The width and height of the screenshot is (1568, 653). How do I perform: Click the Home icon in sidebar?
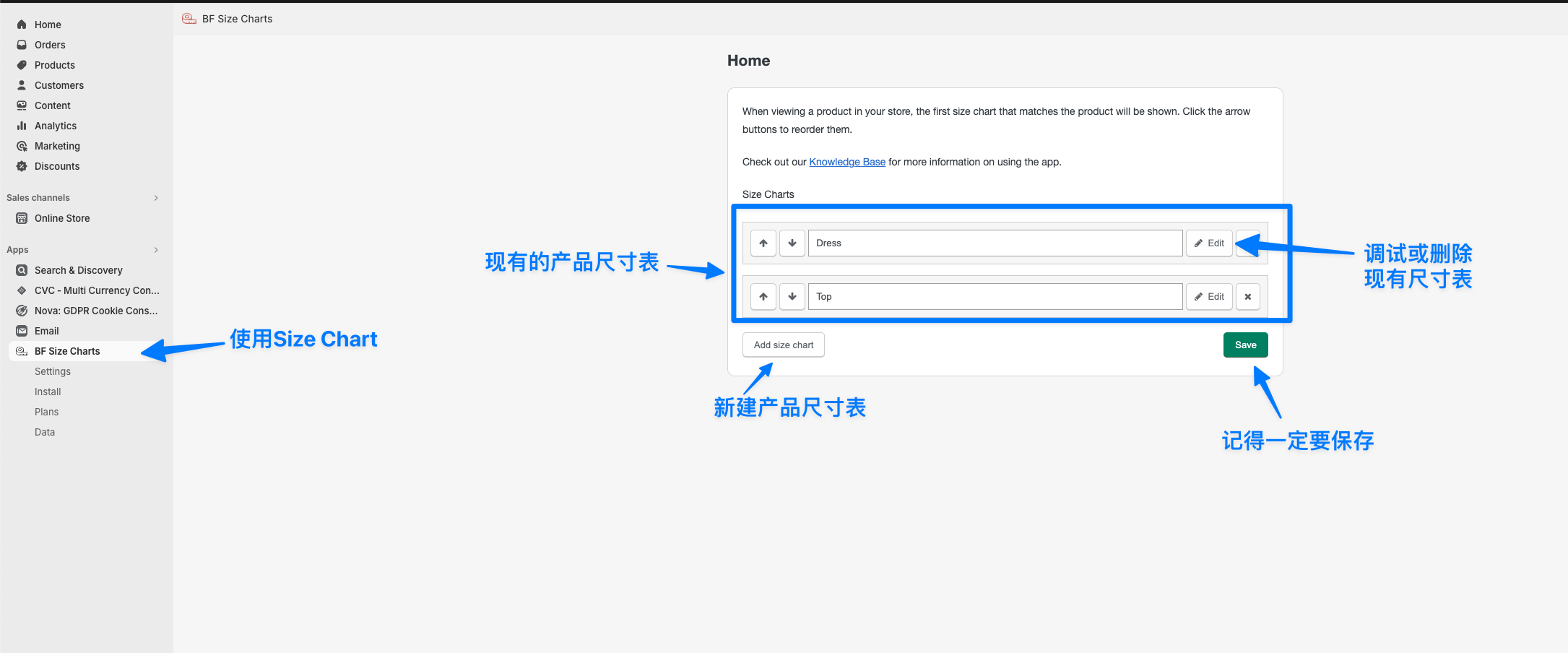pyautogui.click(x=22, y=25)
